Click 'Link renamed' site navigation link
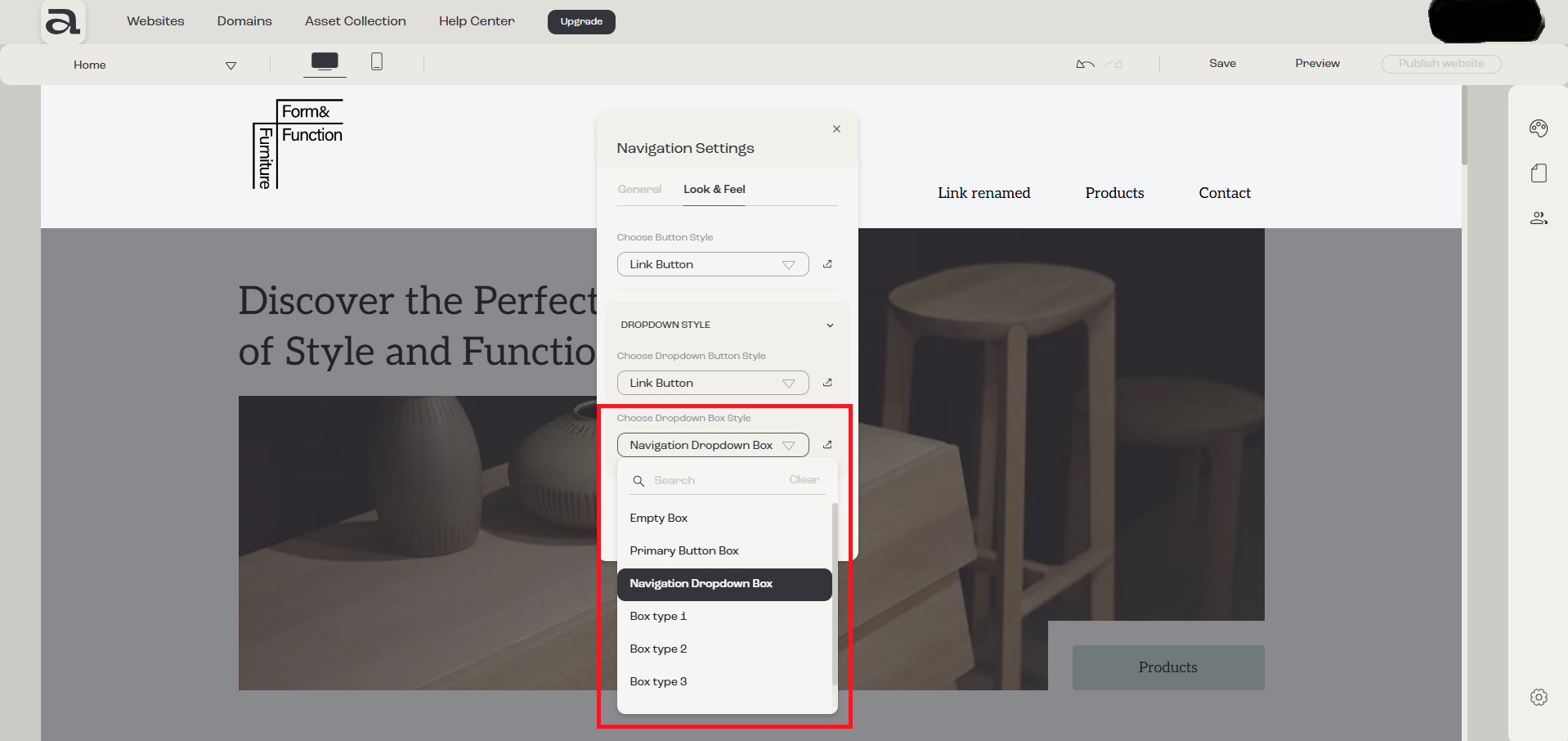Image resolution: width=1568 pixels, height=741 pixels. [x=983, y=193]
